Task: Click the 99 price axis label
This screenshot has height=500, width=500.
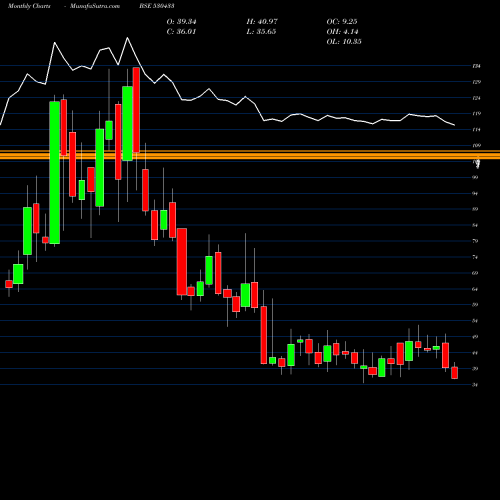Action: (476, 177)
